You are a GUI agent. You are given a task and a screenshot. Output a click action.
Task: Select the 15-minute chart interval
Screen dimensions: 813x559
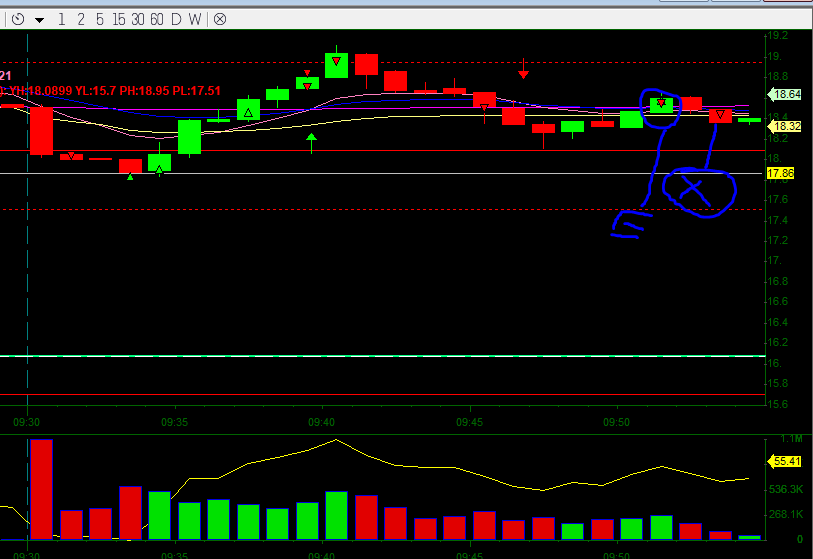point(120,18)
